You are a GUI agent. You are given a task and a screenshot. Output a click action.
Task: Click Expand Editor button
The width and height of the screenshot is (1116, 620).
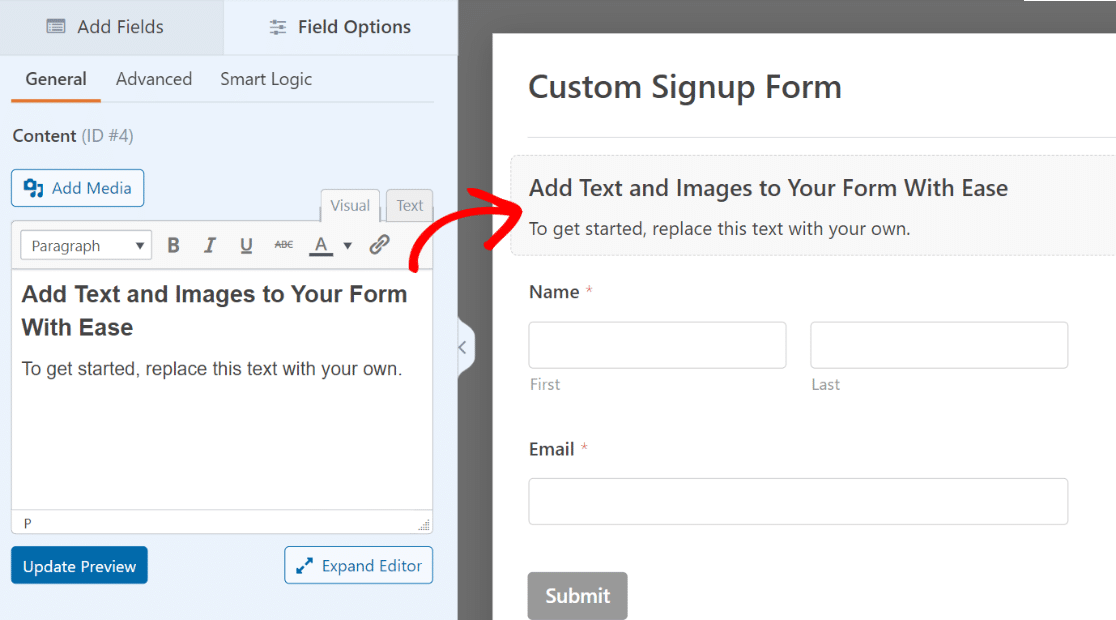pos(358,566)
